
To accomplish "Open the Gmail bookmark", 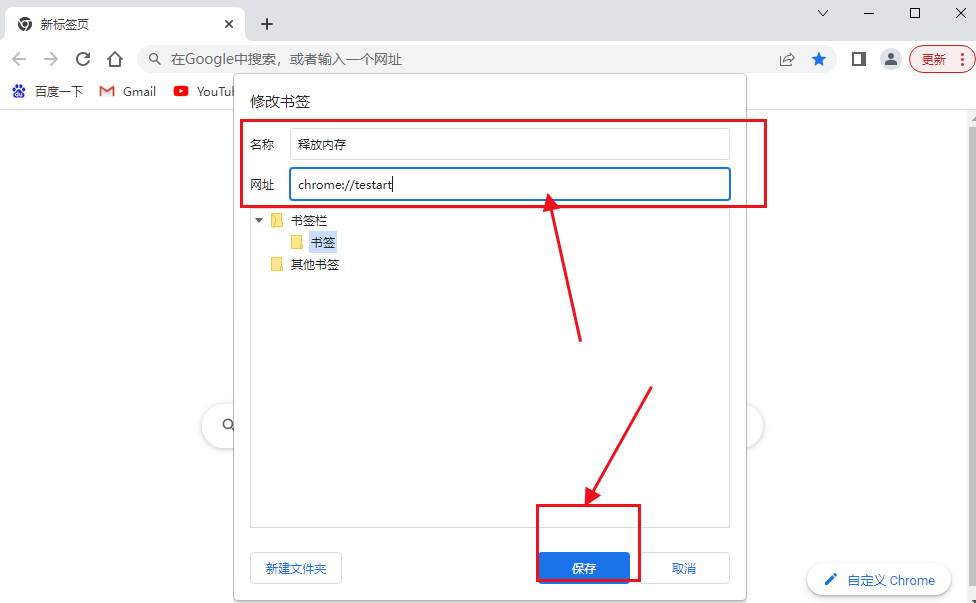I will pyautogui.click(x=128, y=91).
